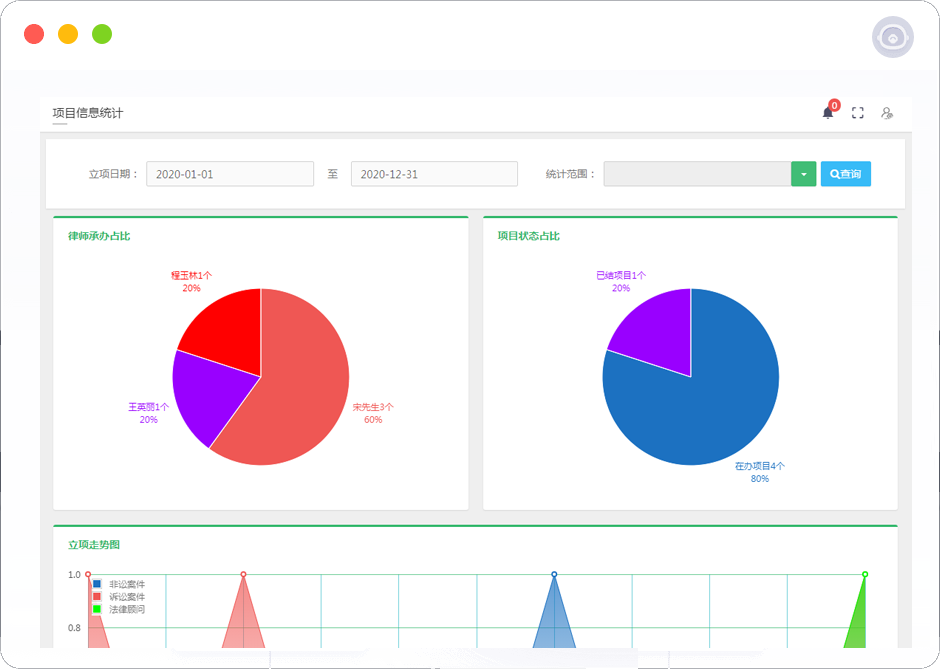Click the 立项走势图 panel title
The height and width of the screenshot is (669, 940).
pos(94,544)
